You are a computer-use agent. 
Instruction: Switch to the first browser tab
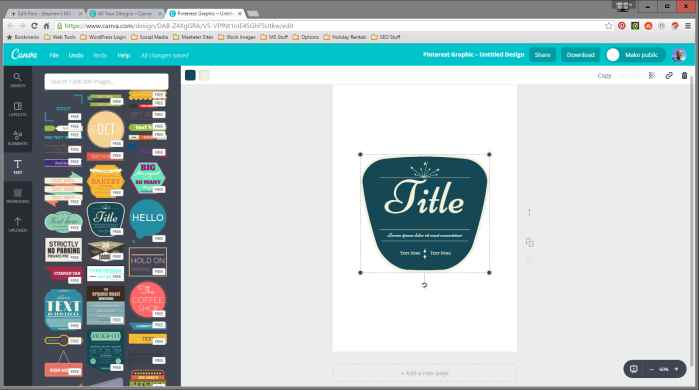(x=45, y=14)
